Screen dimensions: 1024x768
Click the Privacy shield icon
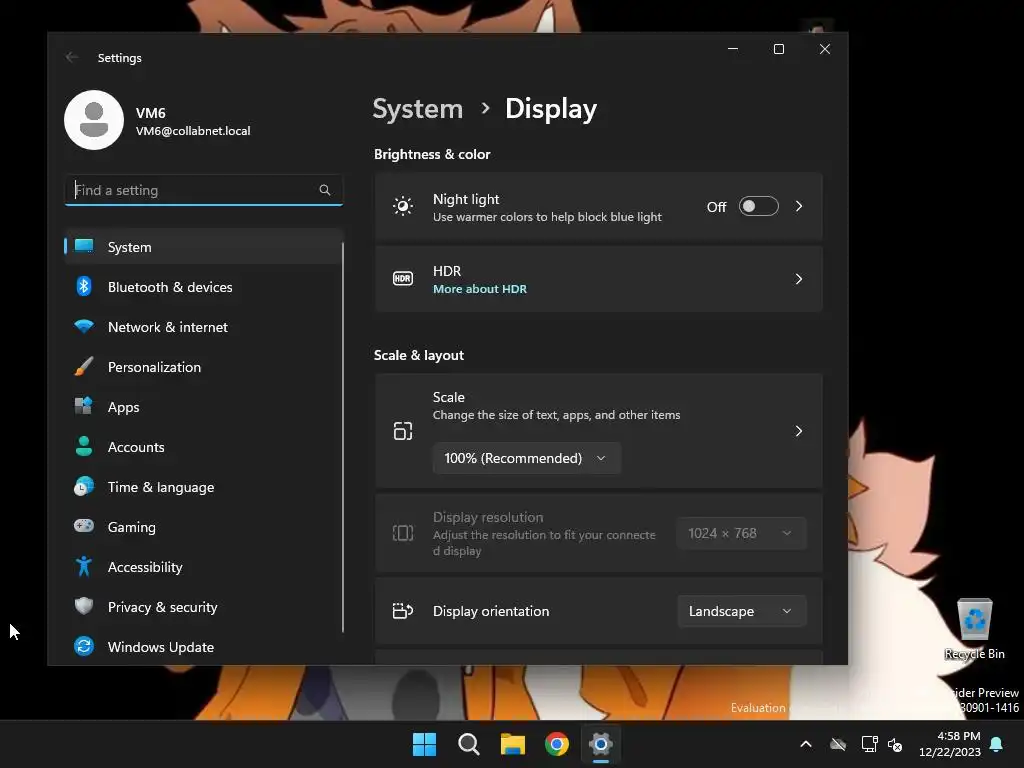(84, 606)
